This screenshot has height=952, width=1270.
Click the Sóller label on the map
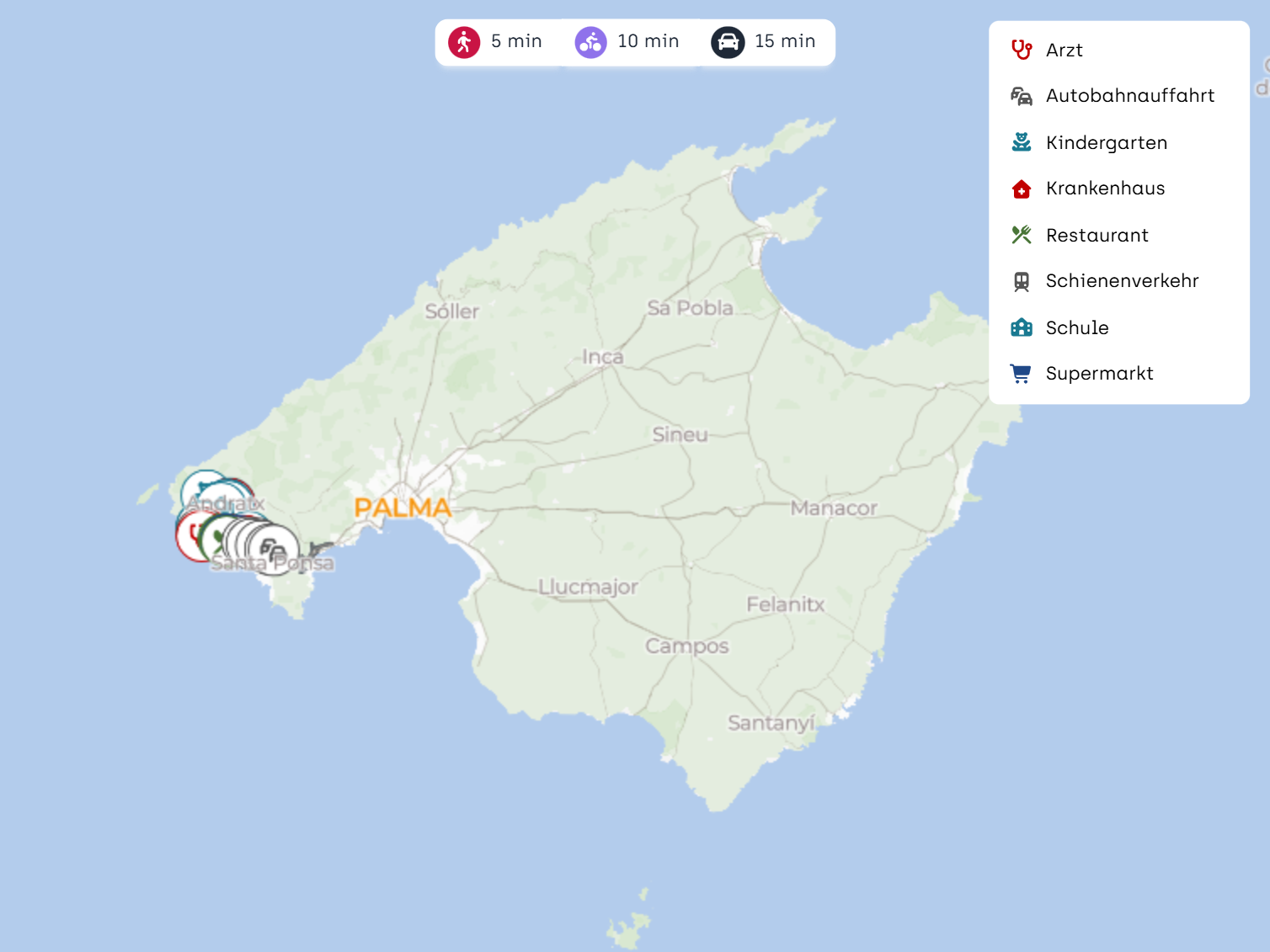(x=451, y=311)
